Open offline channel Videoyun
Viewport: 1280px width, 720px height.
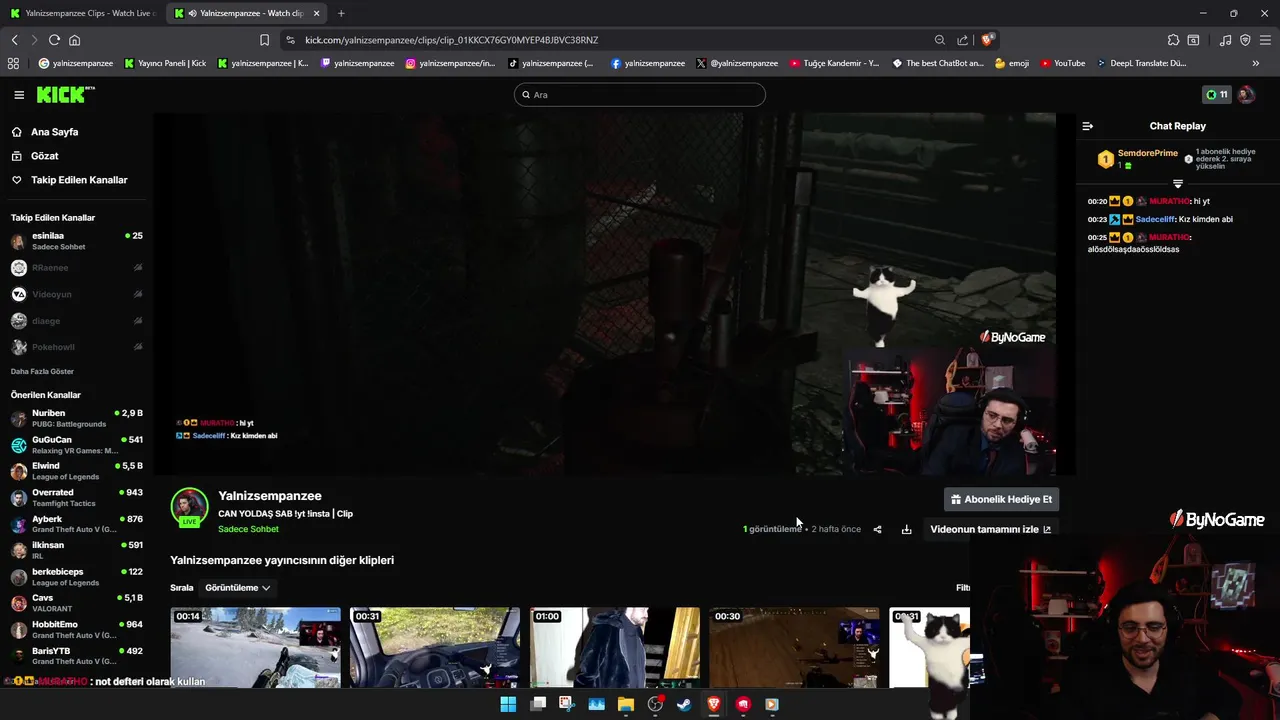[x=76, y=294]
